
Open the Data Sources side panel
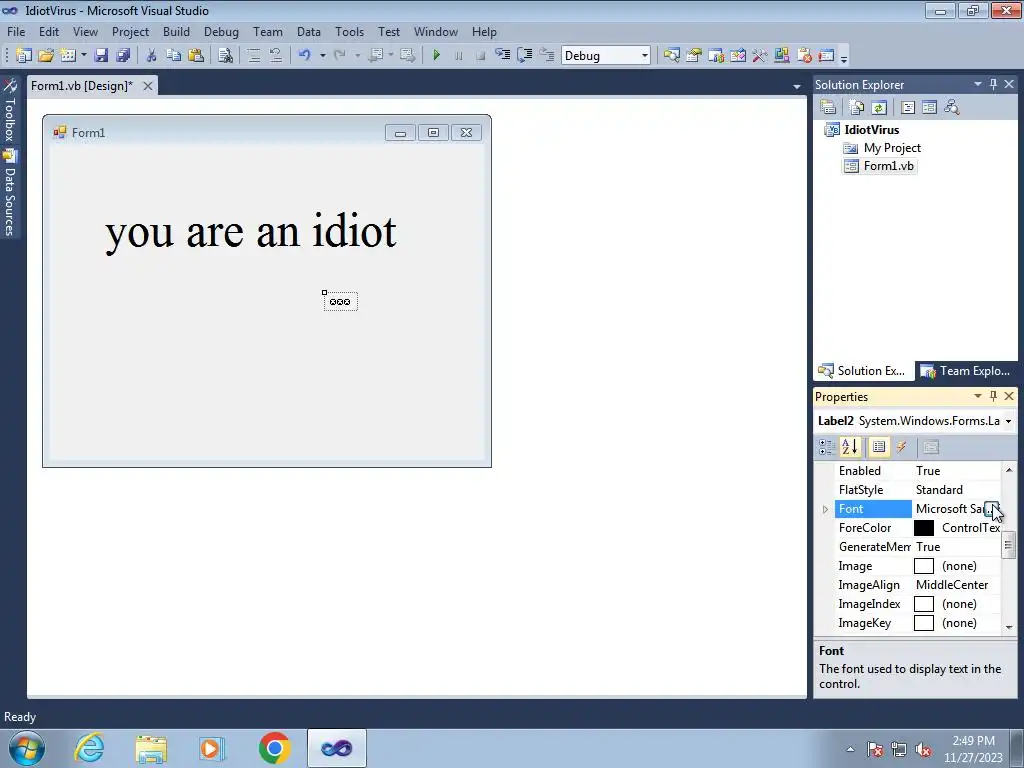click(x=10, y=193)
